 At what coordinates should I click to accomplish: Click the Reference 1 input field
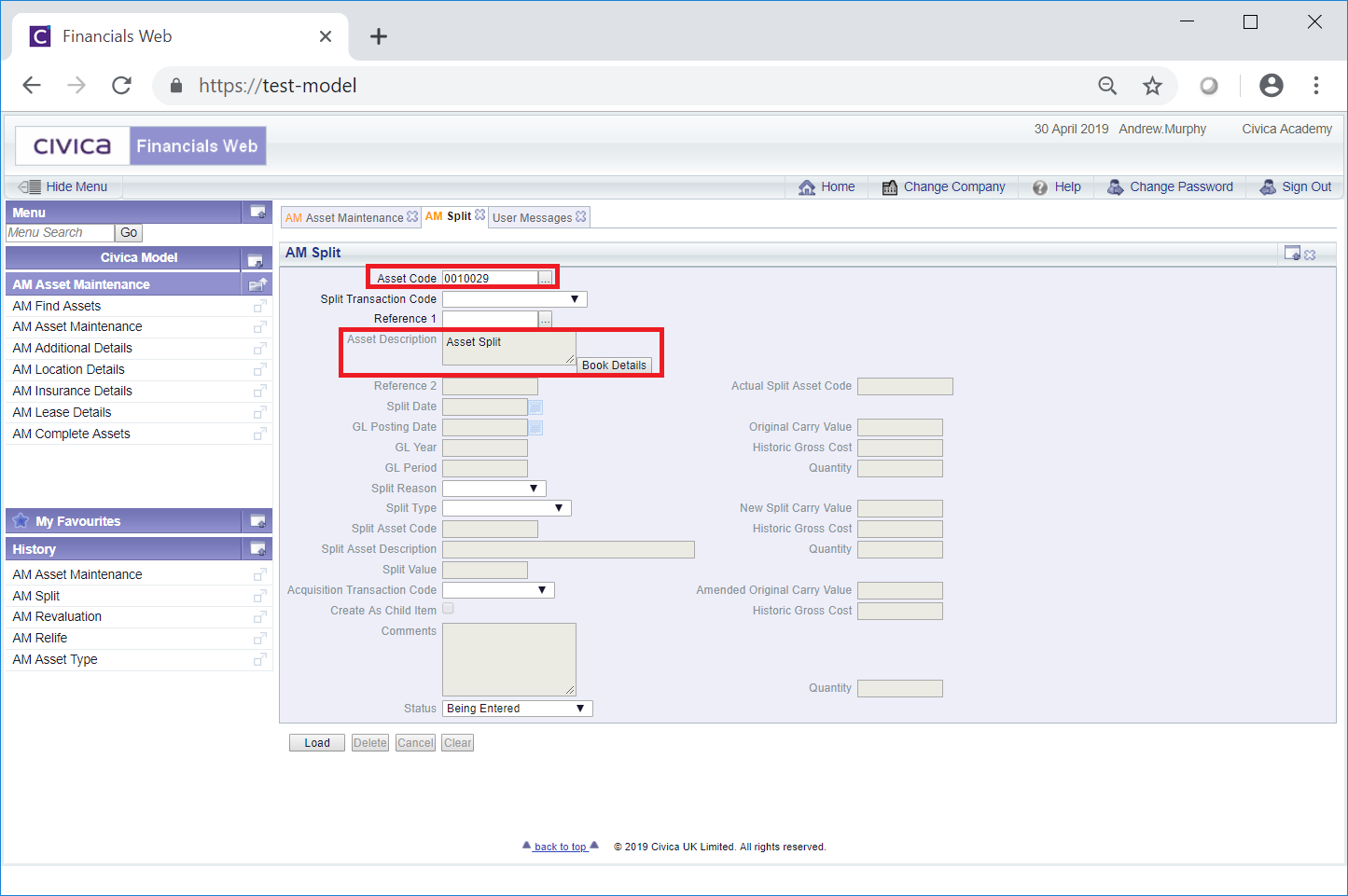coord(490,319)
